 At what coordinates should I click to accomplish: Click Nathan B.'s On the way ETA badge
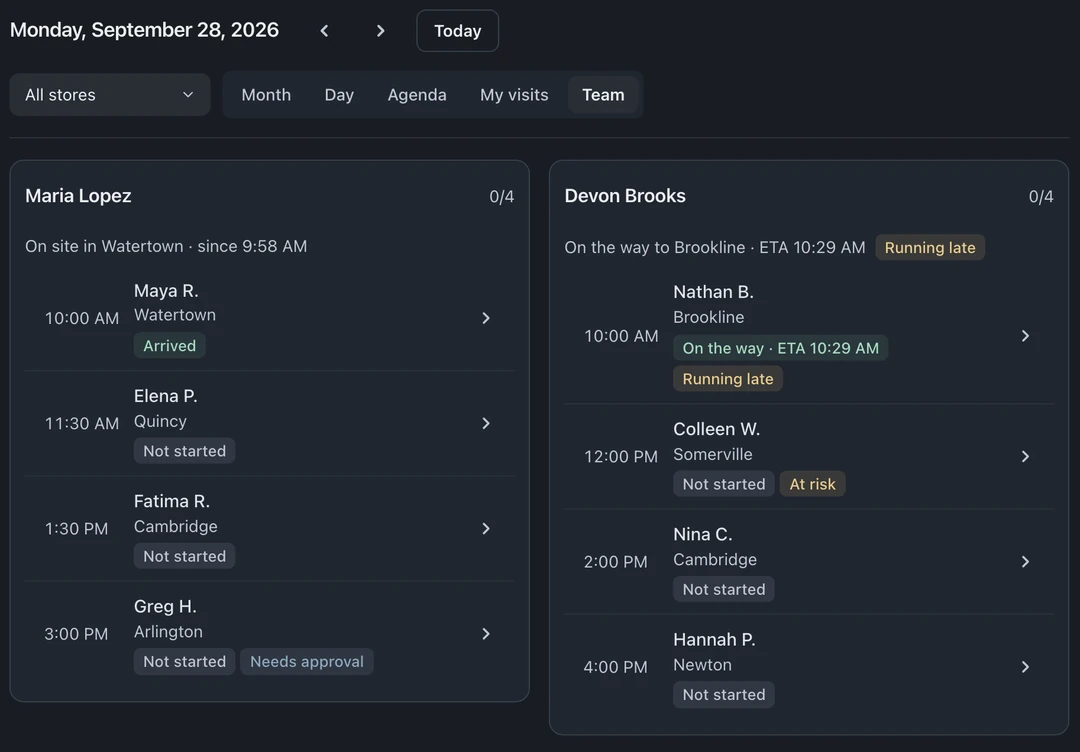click(x=780, y=348)
